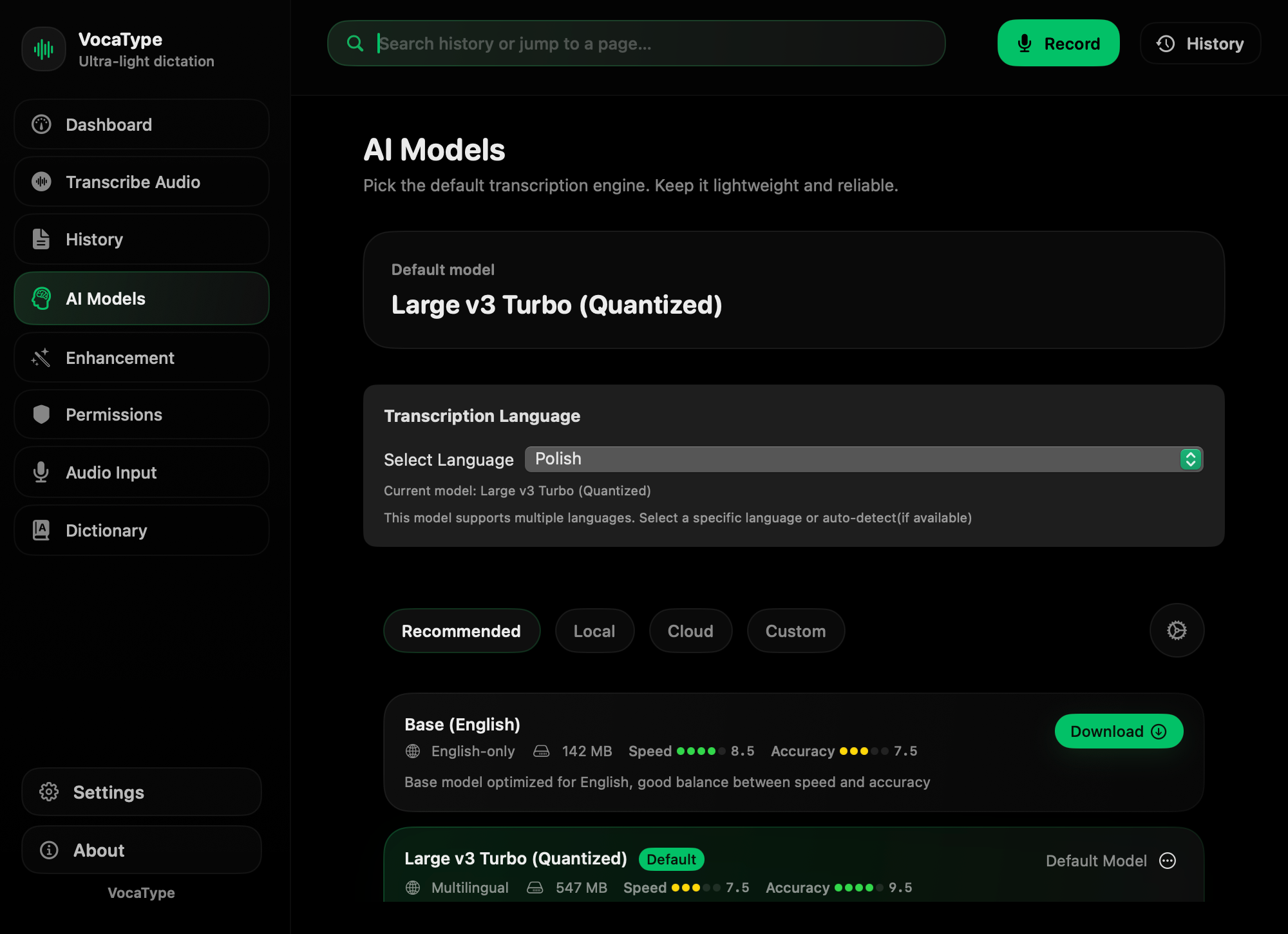This screenshot has height=934, width=1288.
Task: Open the About page in sidebar
Action: [x=142, y=850]
